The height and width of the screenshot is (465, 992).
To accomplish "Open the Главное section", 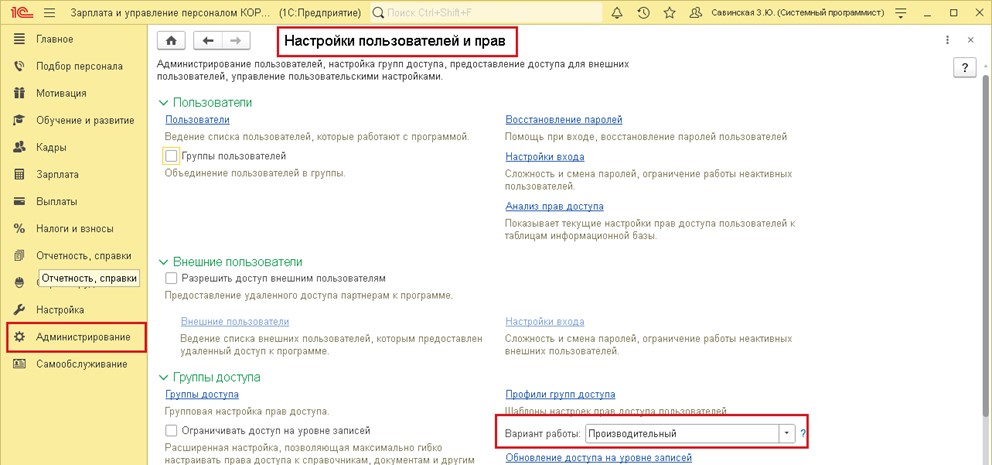I will 54,39.
